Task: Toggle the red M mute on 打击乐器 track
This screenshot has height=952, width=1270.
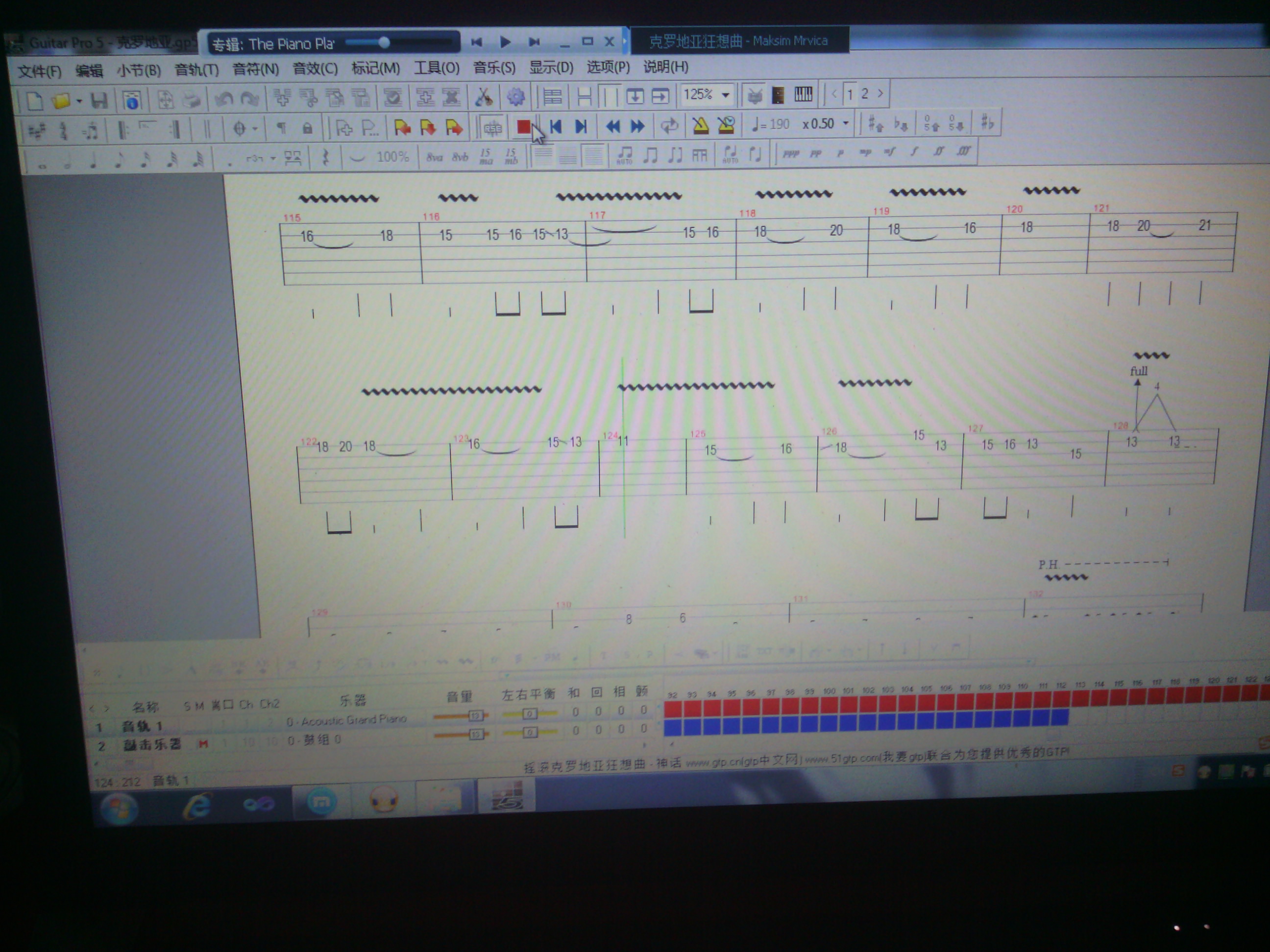Action: [203, 744]
